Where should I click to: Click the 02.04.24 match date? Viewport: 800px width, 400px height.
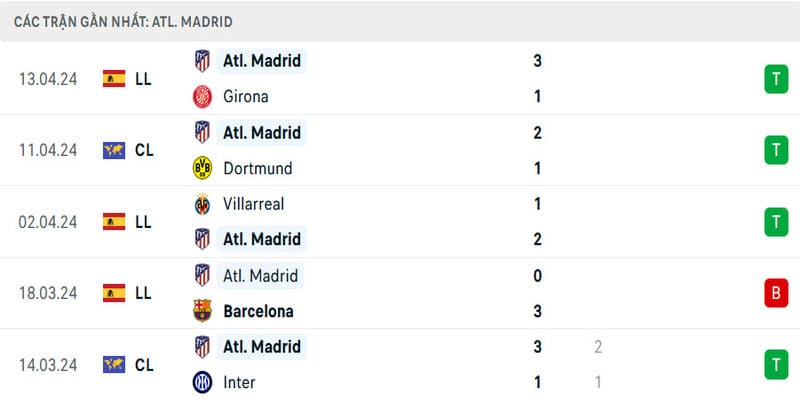coord(48,222)
